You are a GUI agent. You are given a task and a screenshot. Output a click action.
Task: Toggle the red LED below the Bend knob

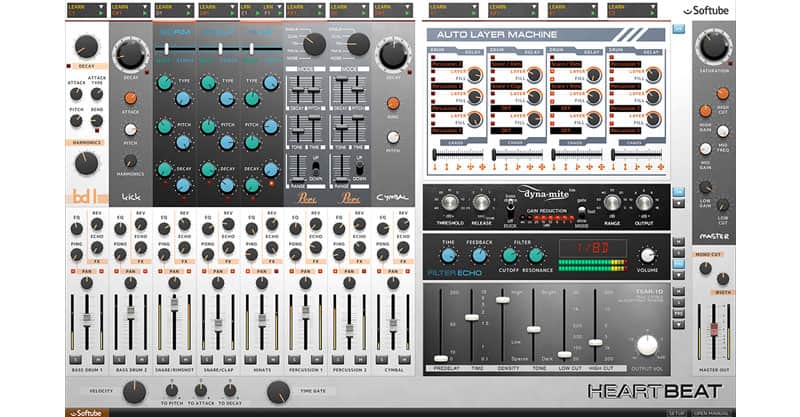tap(97, 130)
